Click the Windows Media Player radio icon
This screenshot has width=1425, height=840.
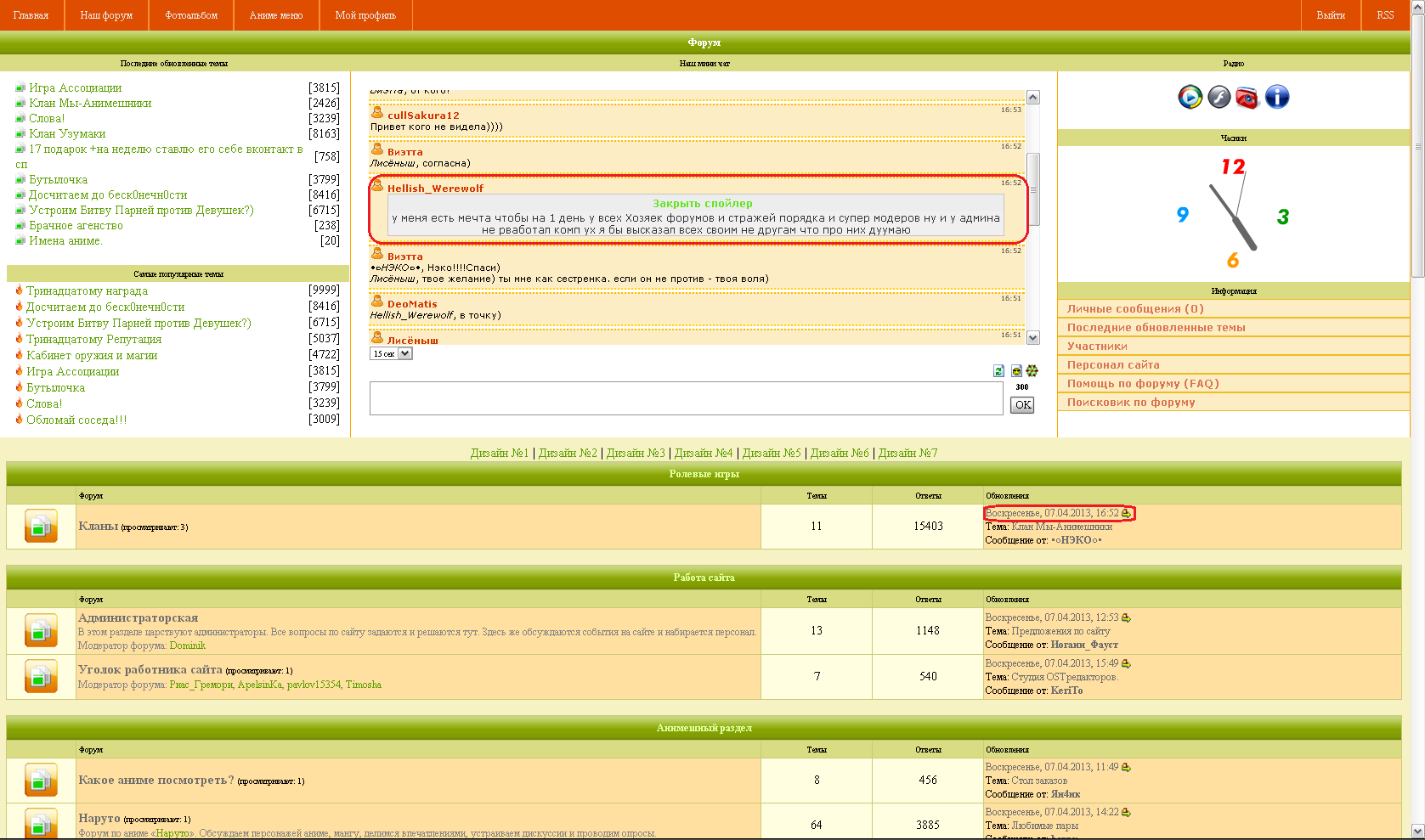point(1190,98)
